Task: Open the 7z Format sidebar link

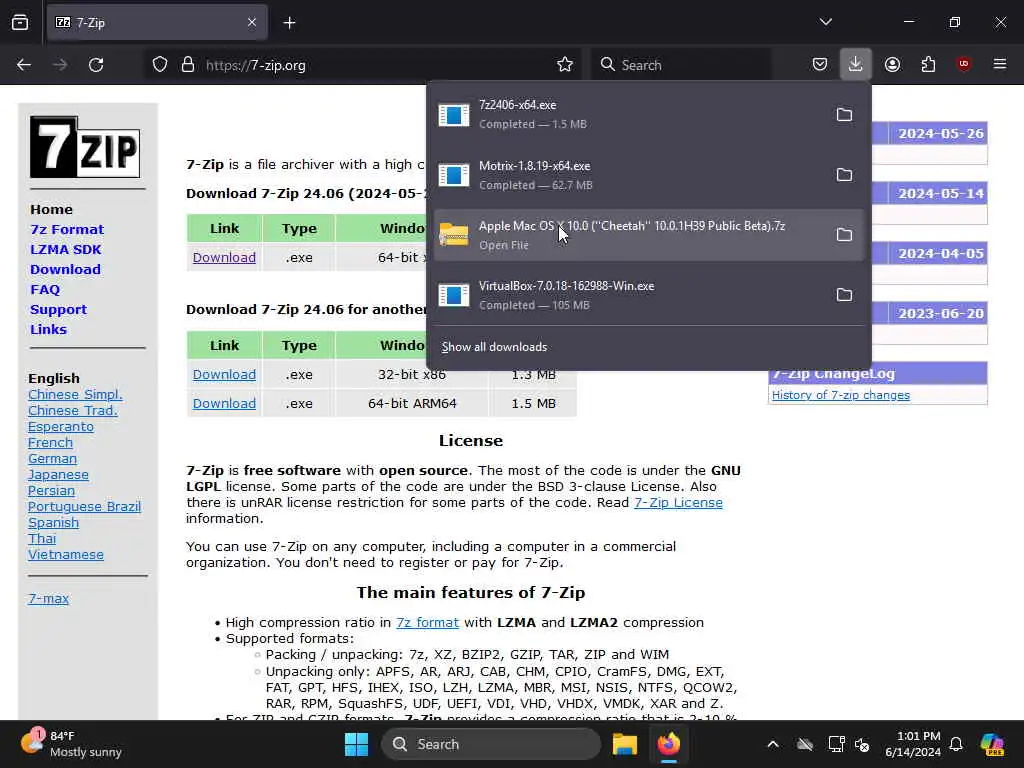Action: click(x=67, y=229)
